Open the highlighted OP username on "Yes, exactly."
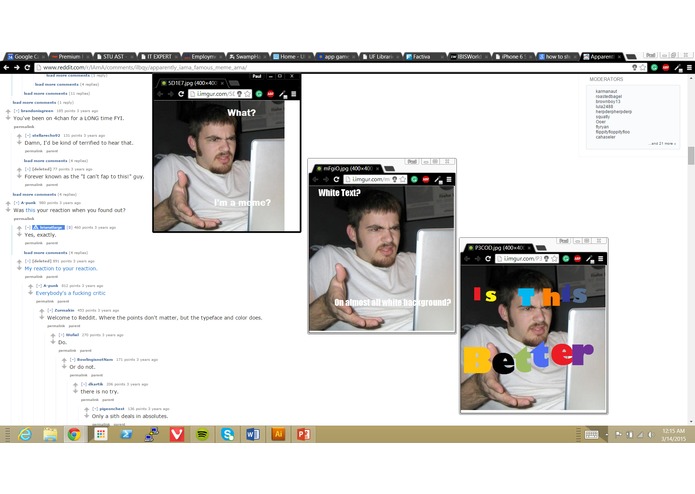Image resolution: width=695 pixels, height=494 pixels. point(49,227)
